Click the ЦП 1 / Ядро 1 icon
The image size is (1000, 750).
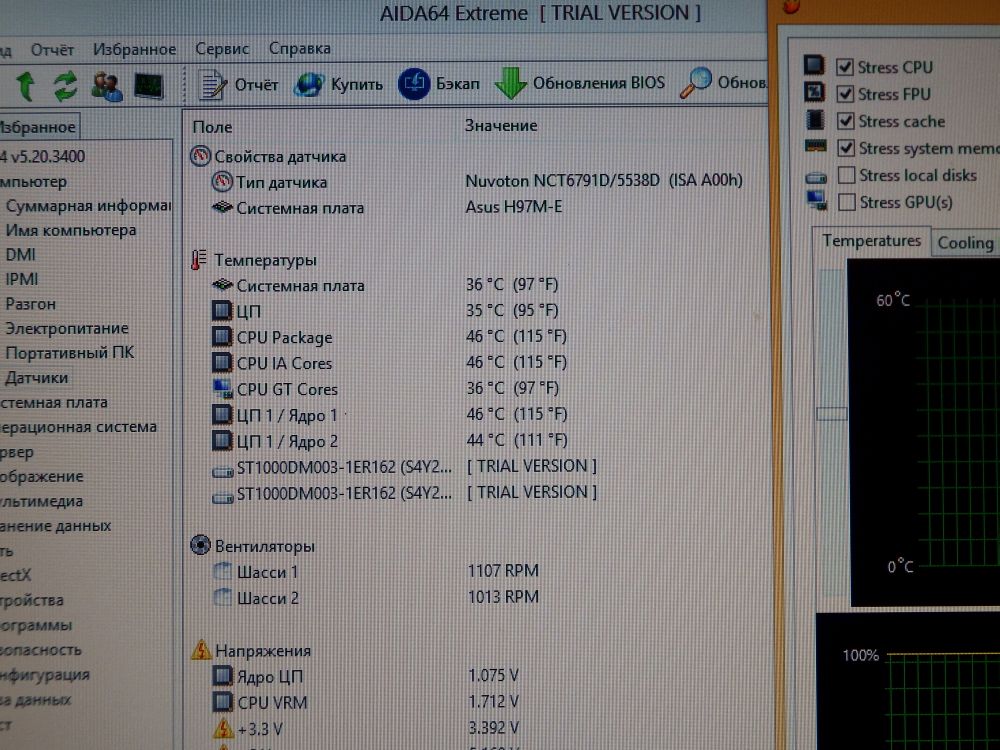(222, 415)
